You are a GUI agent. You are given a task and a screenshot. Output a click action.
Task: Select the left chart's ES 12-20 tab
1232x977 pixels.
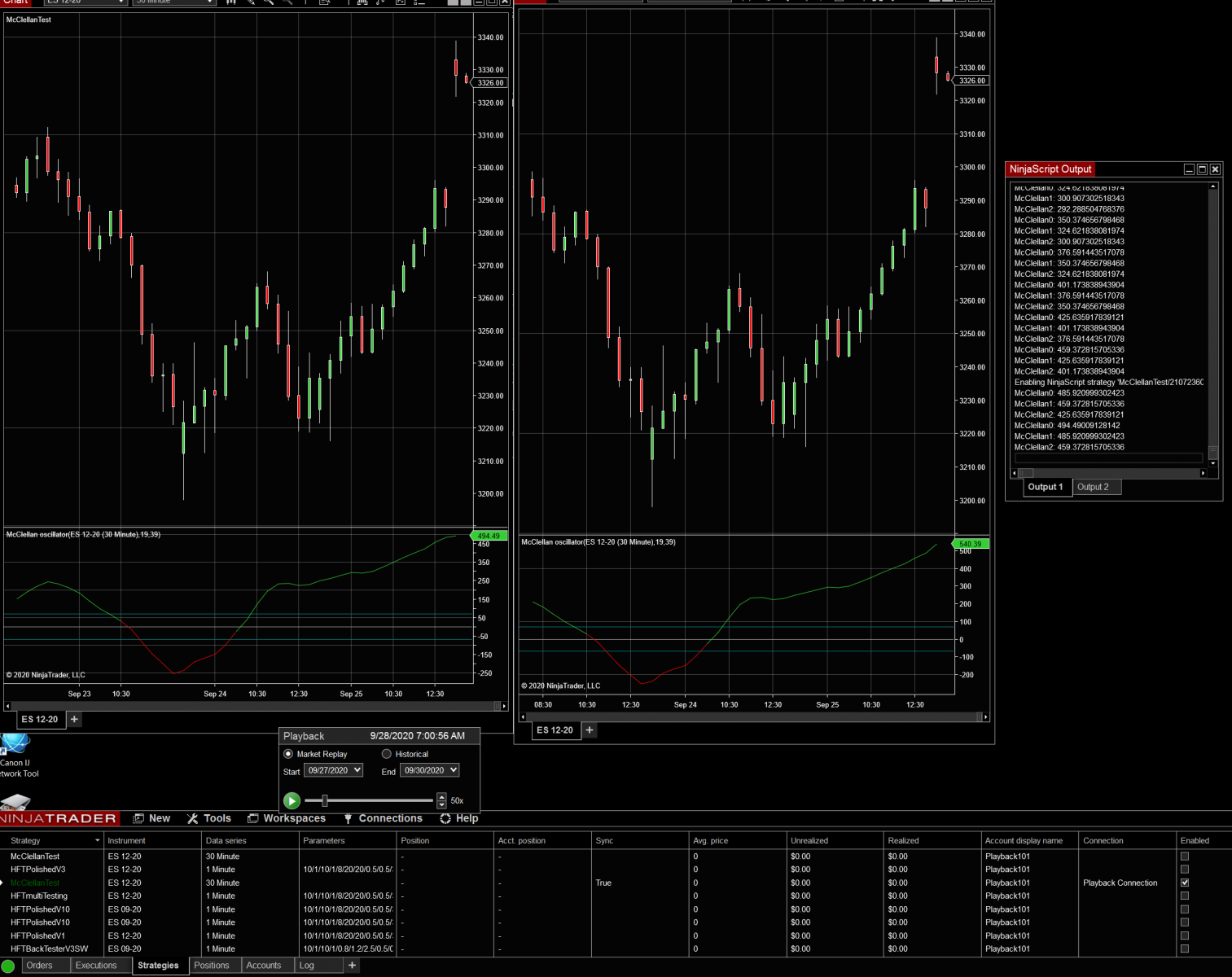coord(40,719)
